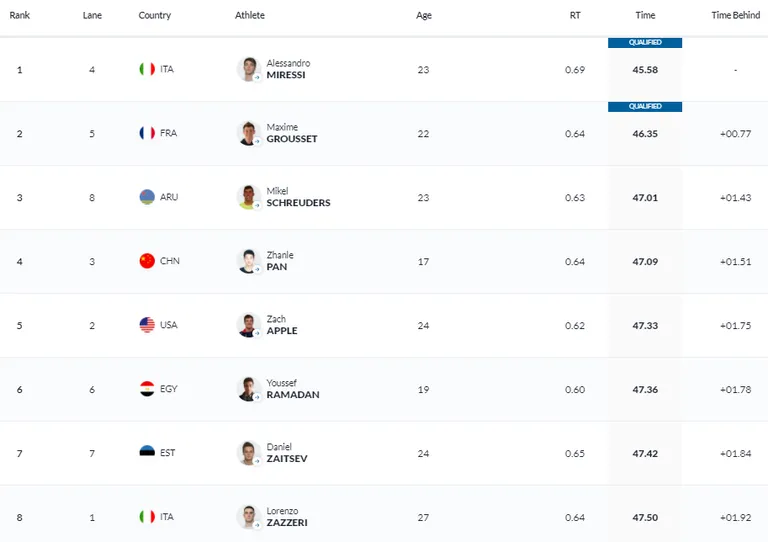
Task: Sort by the RT column header
Action: tap(575, 15)
